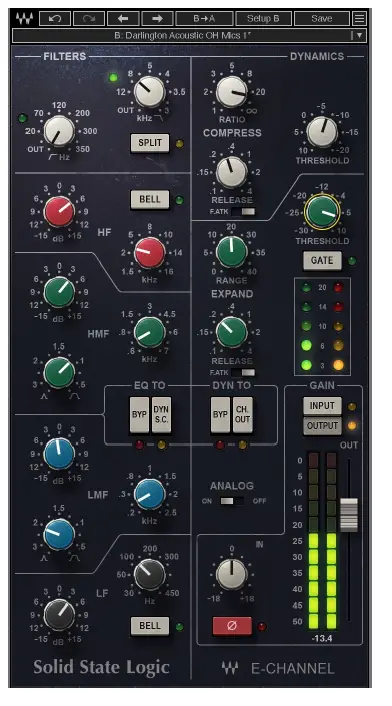Click the green HMF Q width knob
The image size is (392, 706).
(59, 372)
